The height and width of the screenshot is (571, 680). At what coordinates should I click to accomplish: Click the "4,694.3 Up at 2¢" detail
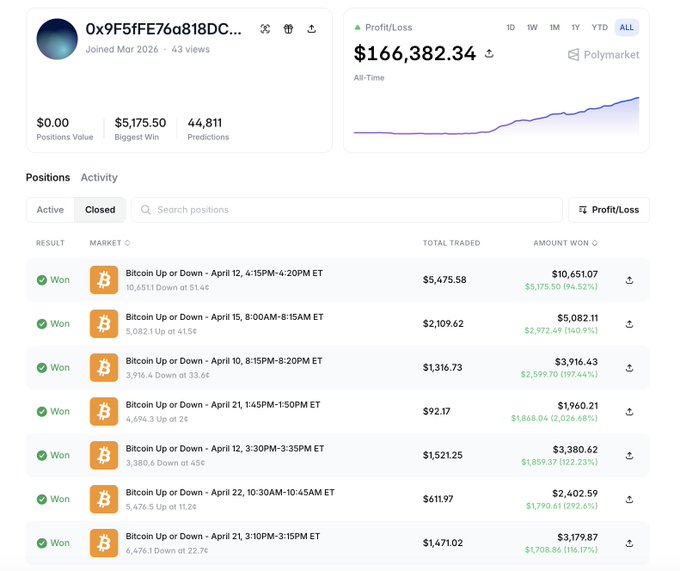click(157, 419)
